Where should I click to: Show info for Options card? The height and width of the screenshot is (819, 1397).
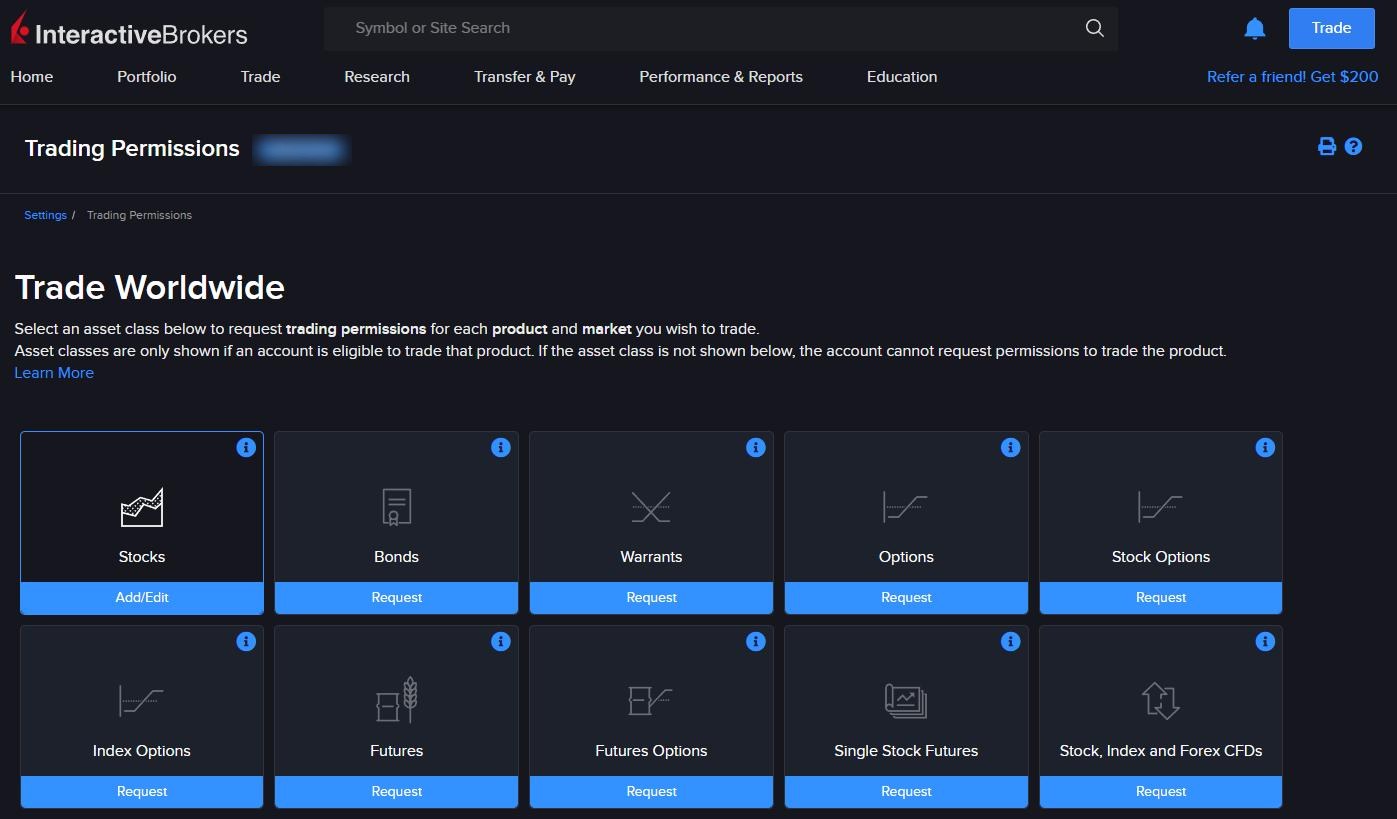click(1011, 447)
